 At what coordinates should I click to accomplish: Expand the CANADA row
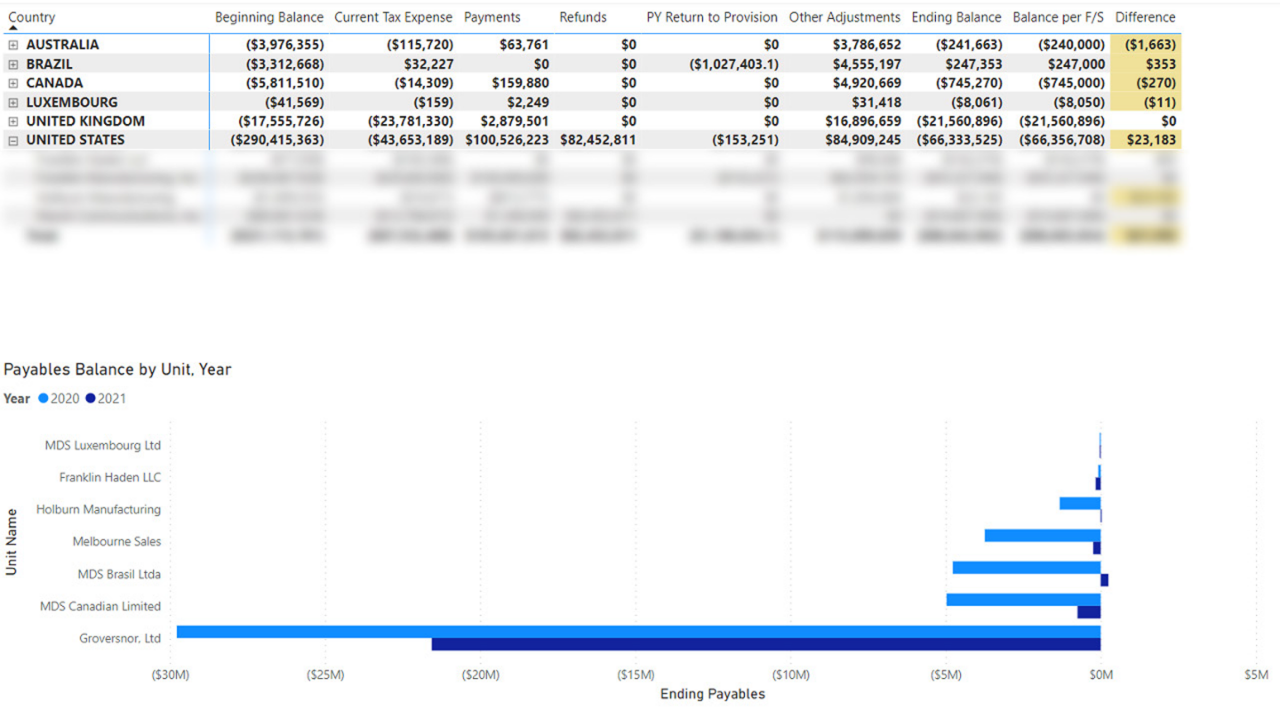pos(13,83)
